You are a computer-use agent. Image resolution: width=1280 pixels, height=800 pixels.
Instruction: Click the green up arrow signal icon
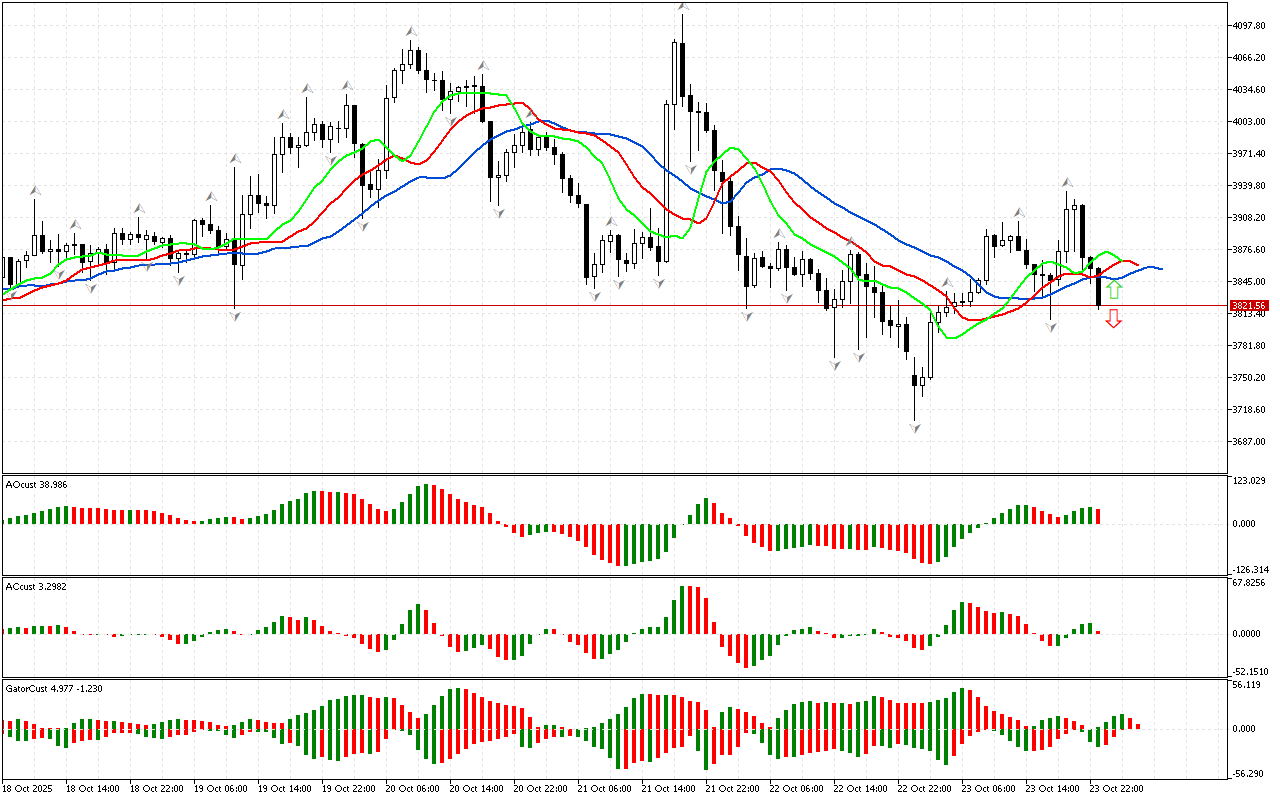point(1114,291)
